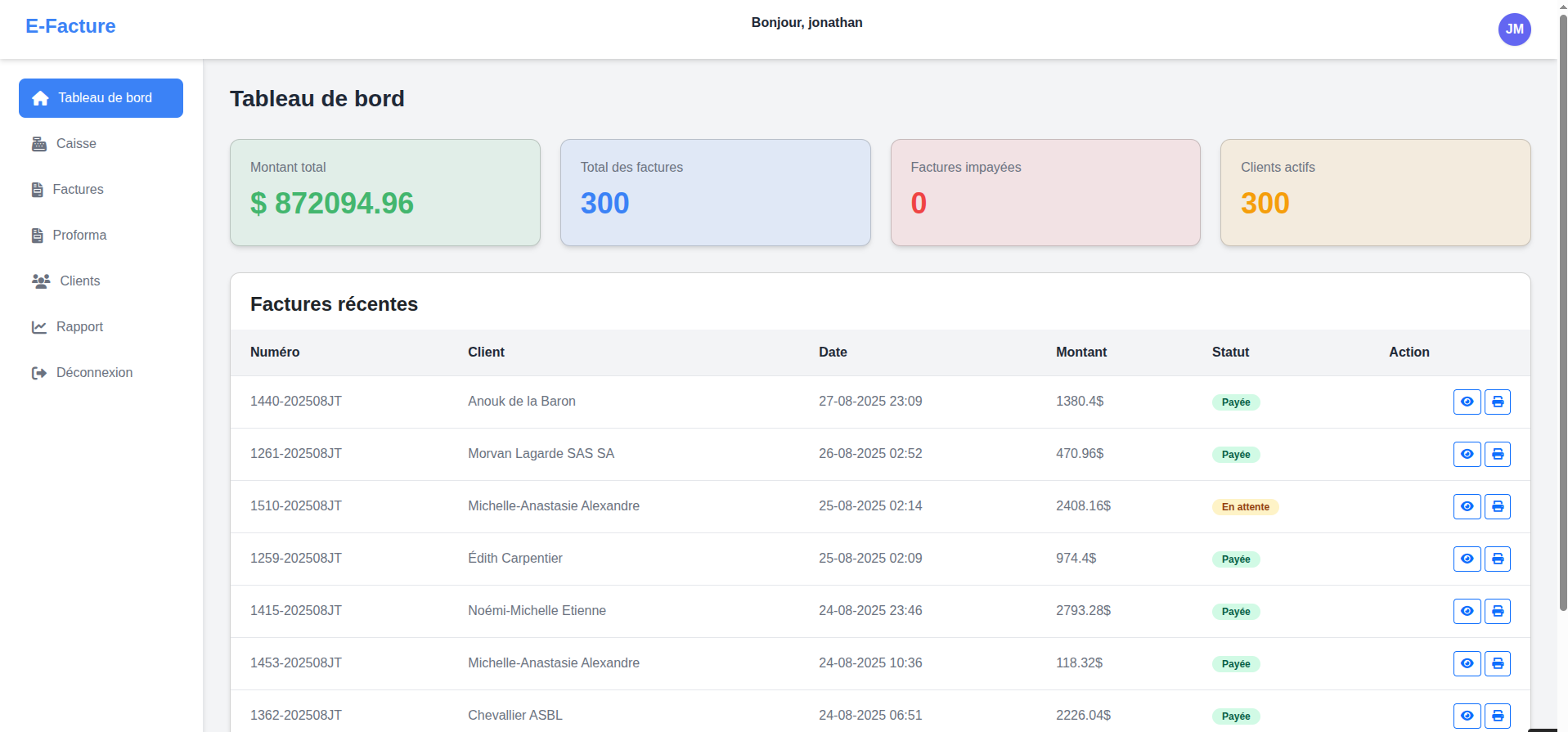The width and height of the screenshot is (1568, 732).
Task: Open the Caisse menu item
Action: (76, 144)
